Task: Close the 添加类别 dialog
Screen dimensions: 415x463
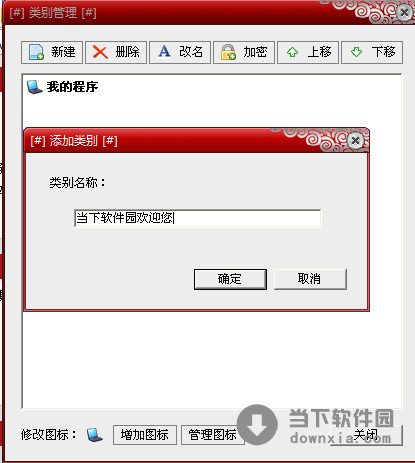Action: coord(355,140)
